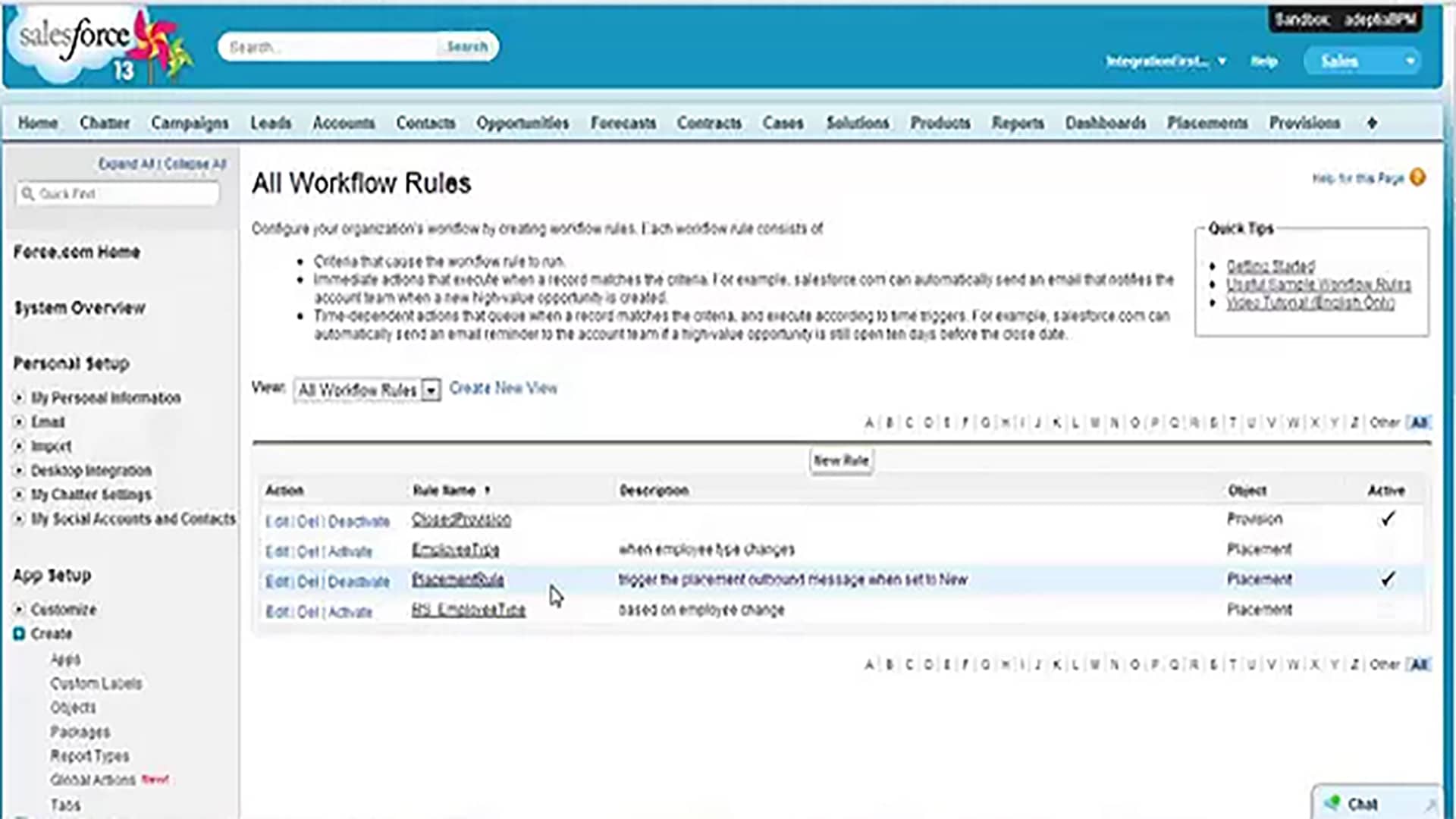
Task: Open the Sales app menu dropdown
Action: coord(1410,61)
